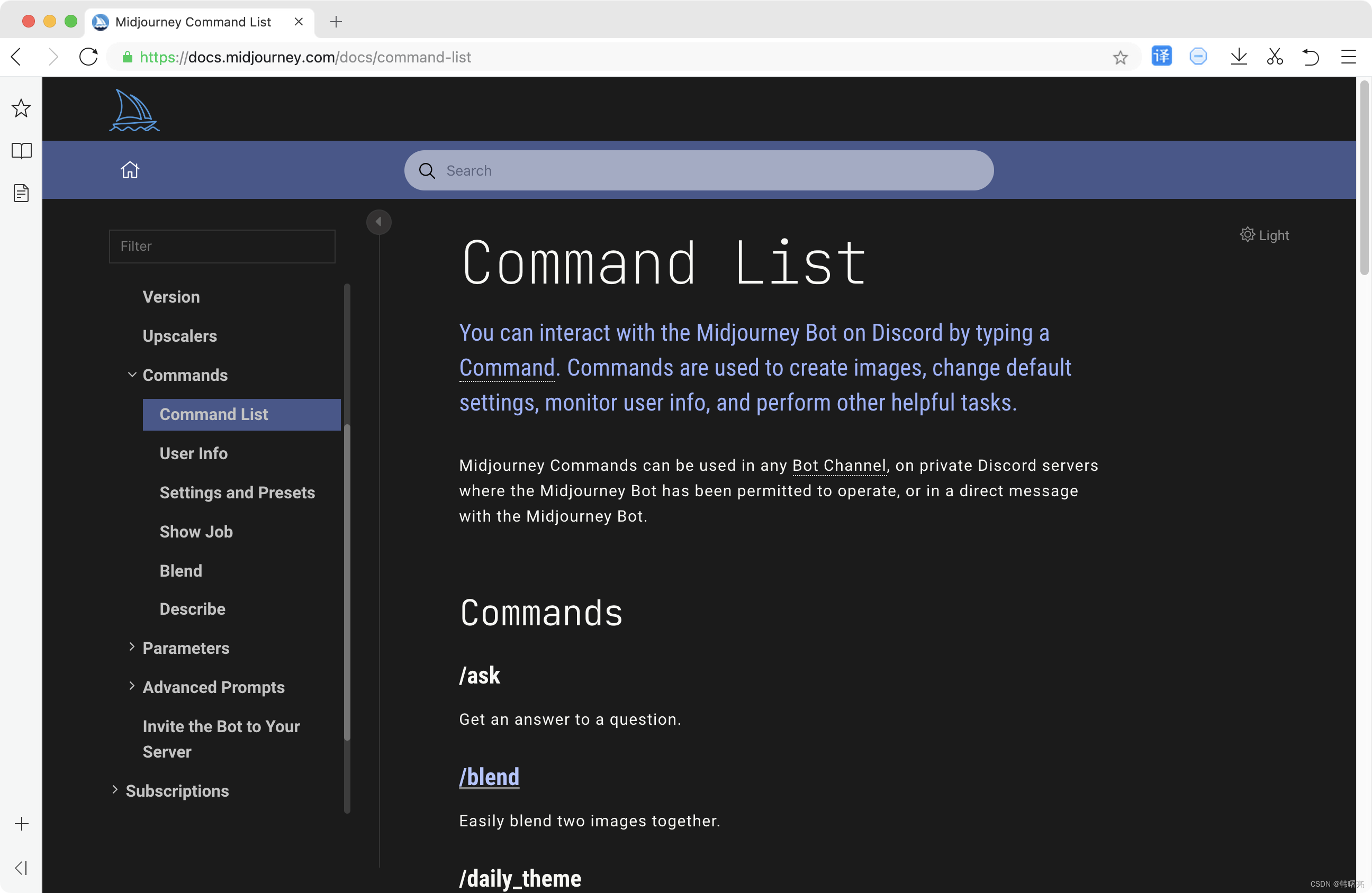The image size is (1372, 893).
Task: Collapse the left sidebar with arrow button
Action: point(379,222)
